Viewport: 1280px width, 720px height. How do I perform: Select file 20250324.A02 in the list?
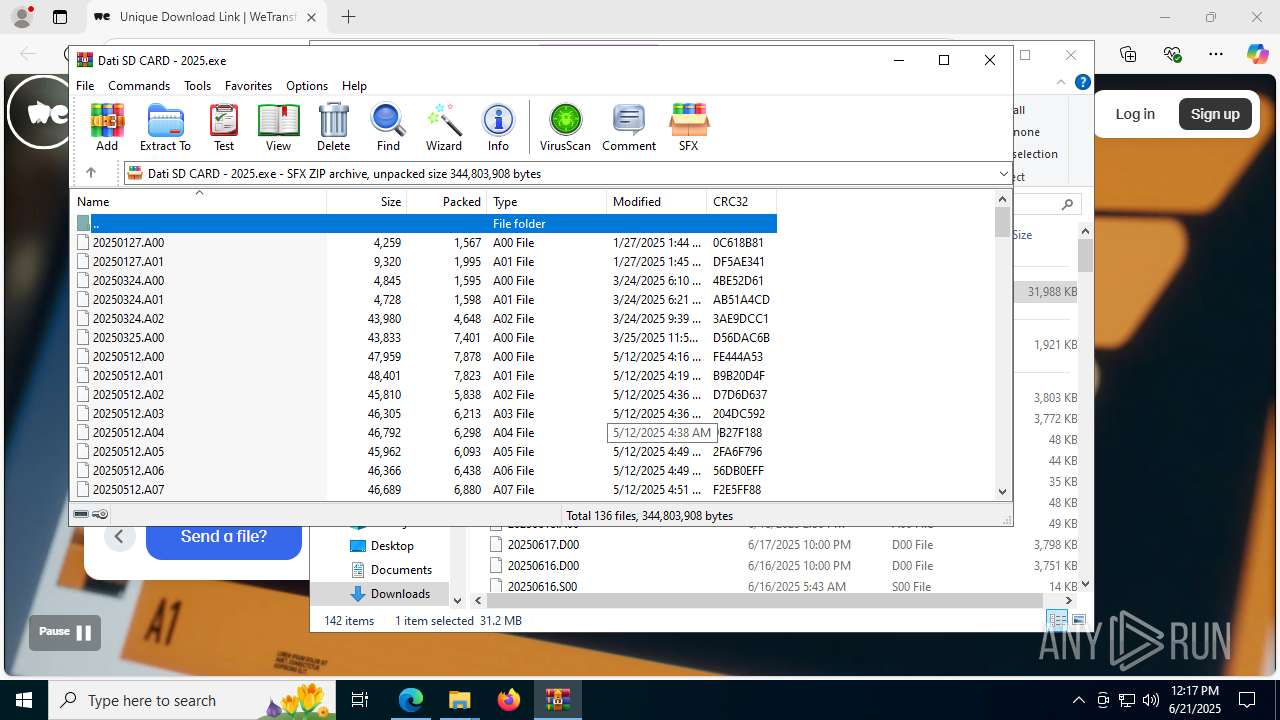423,319
